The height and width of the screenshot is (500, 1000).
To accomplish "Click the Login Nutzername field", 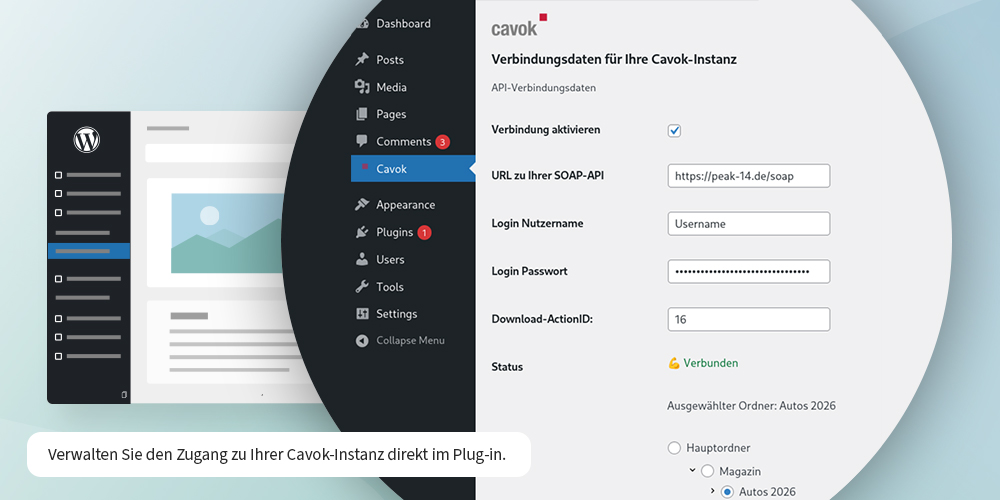I will pos(749,224).
